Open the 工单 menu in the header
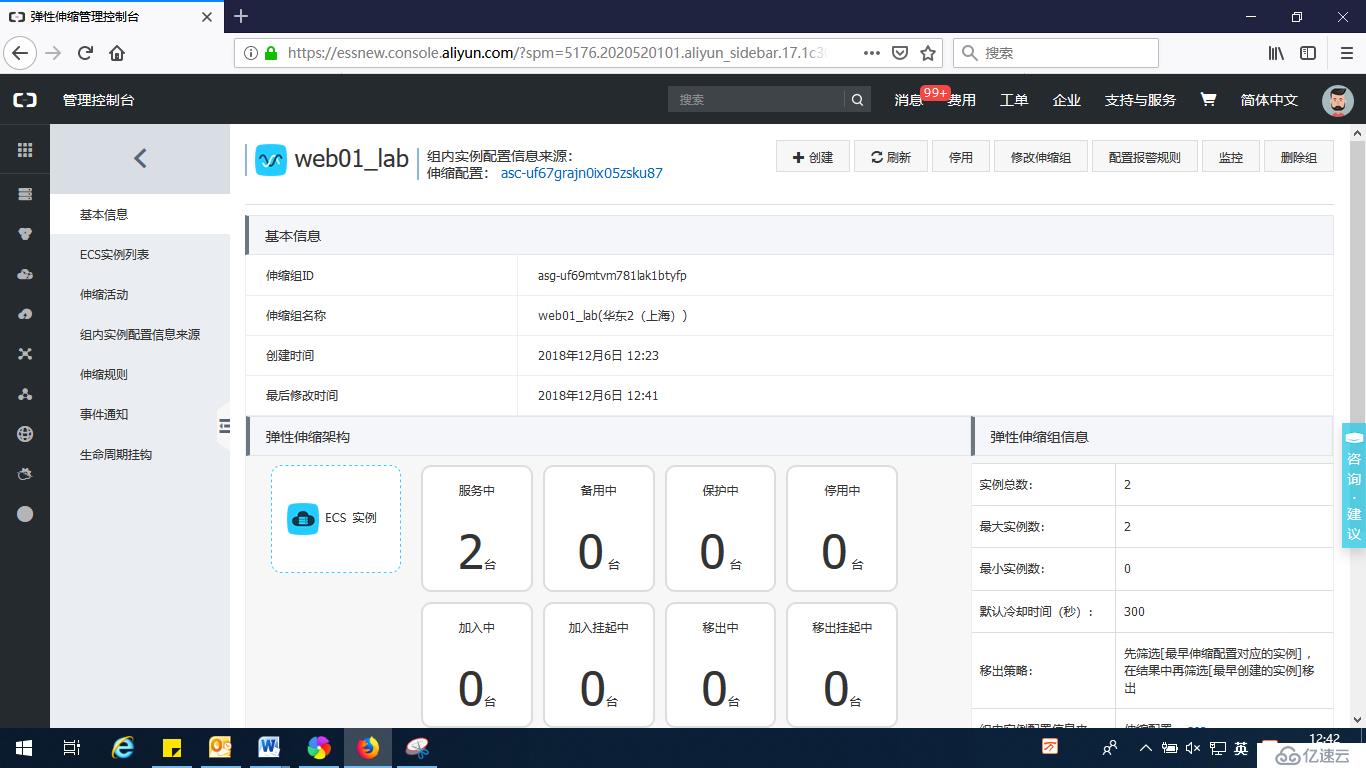1366x768 pixels. tap(1014, 100)
